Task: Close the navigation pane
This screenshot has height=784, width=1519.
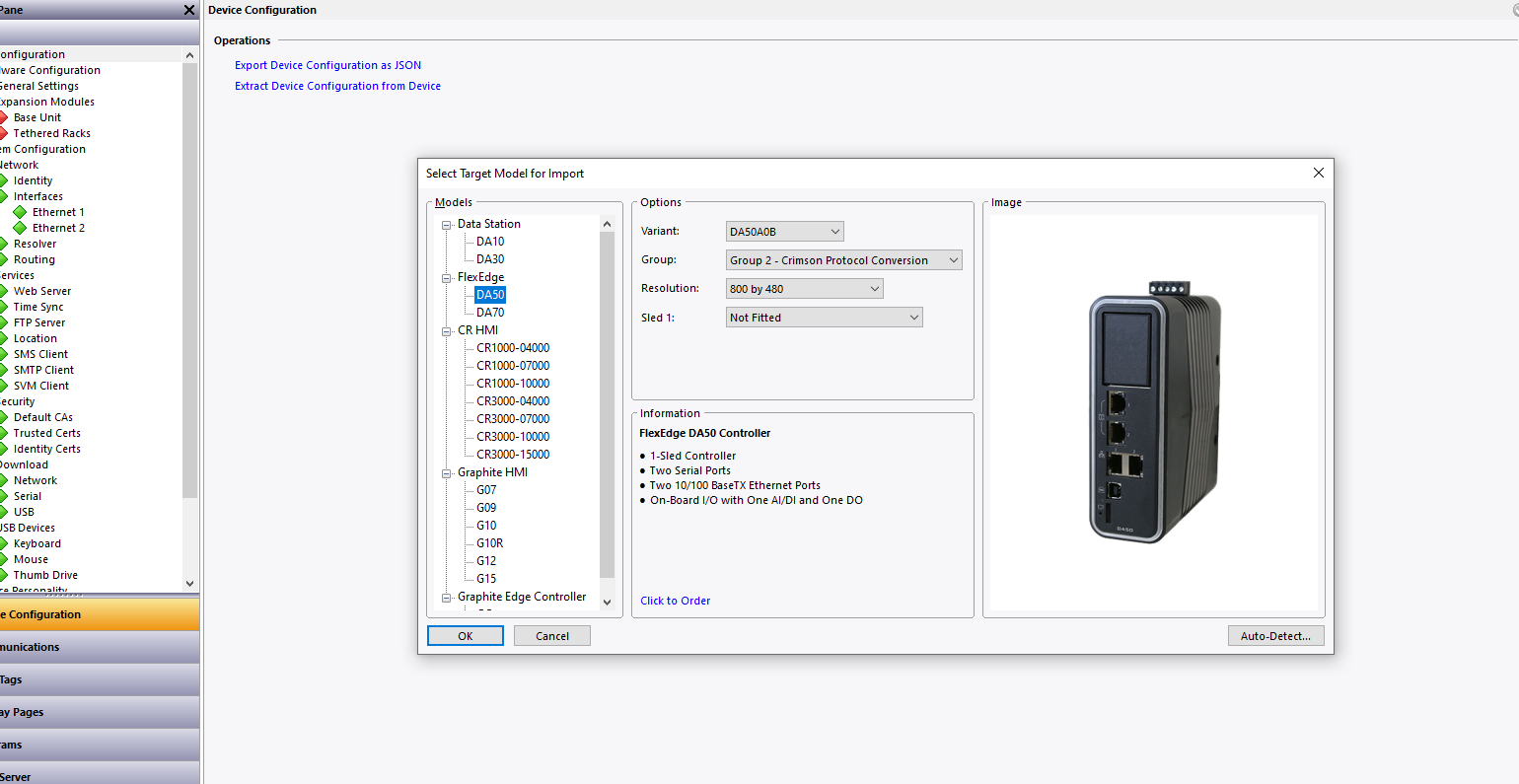Action: coord(189,10)
